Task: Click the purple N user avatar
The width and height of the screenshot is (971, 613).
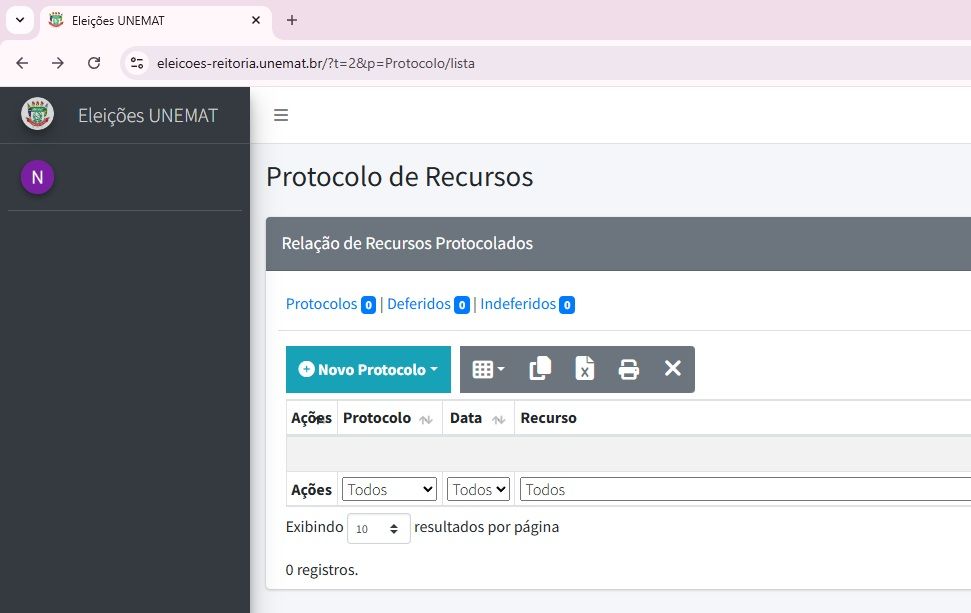Action: [37, 177]
